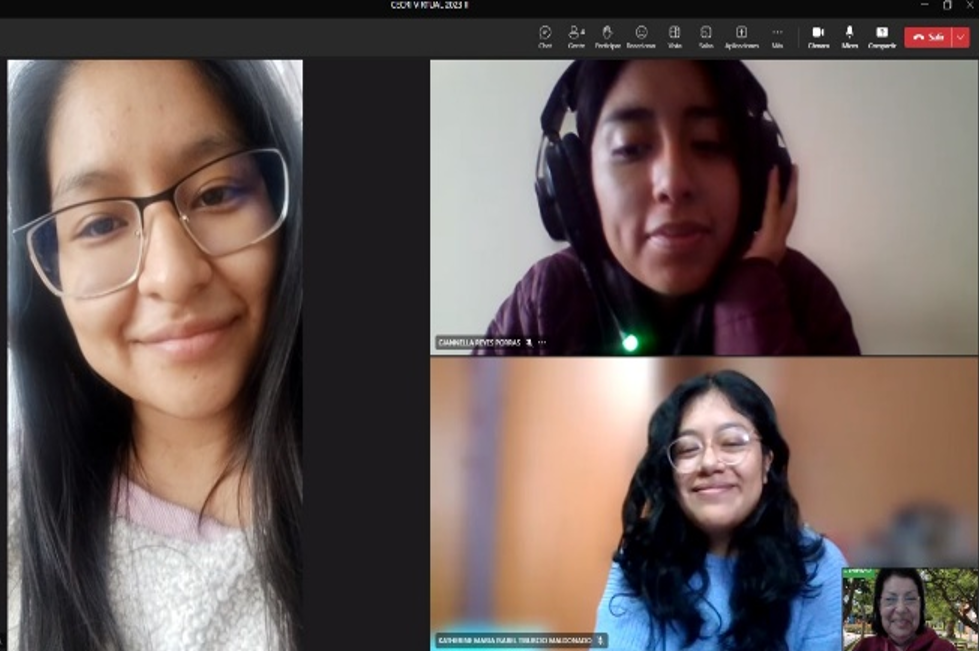Viewport: 979px width, 652px height.
Task: Show the participants list (Gente)
Action: point(576,37)
